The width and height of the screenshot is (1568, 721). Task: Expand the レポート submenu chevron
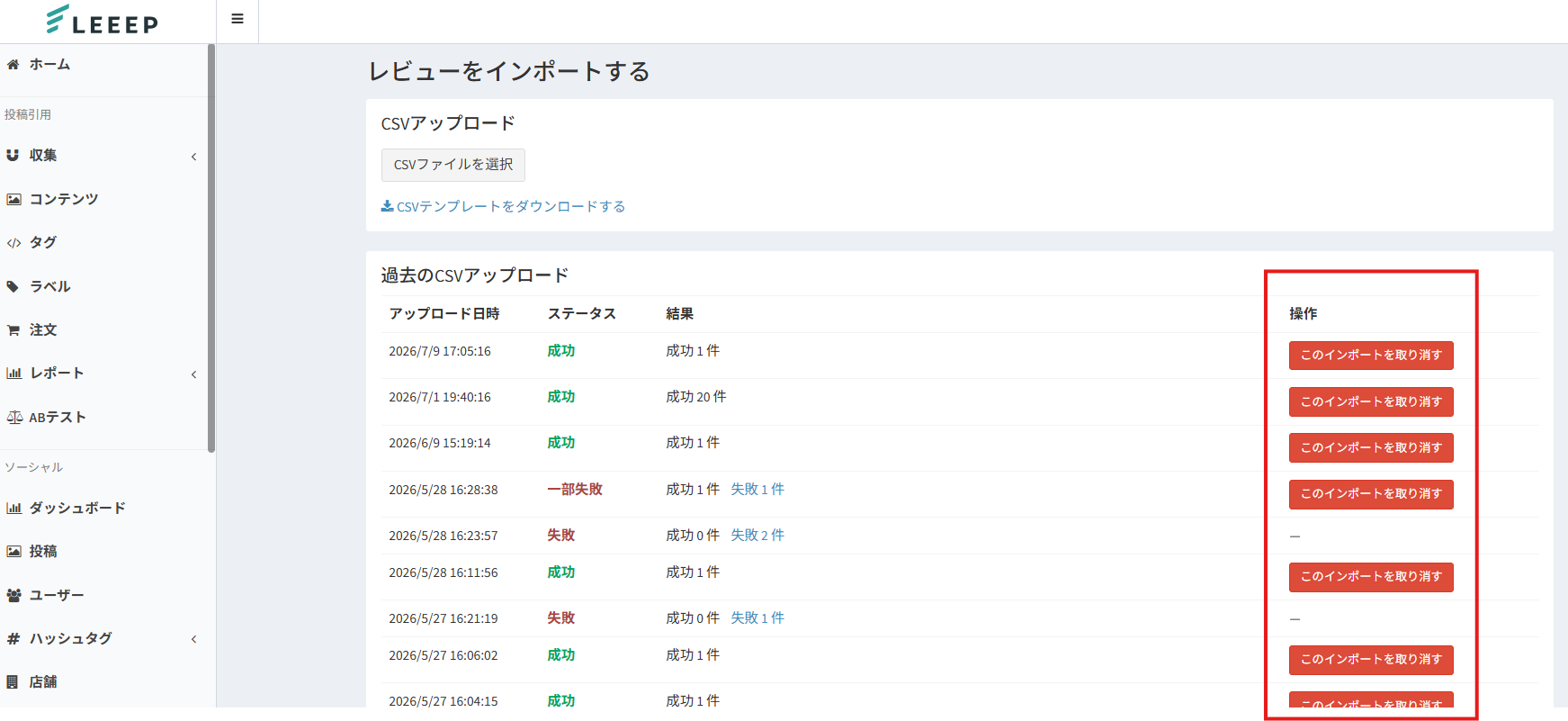click(x=193, y=374)
